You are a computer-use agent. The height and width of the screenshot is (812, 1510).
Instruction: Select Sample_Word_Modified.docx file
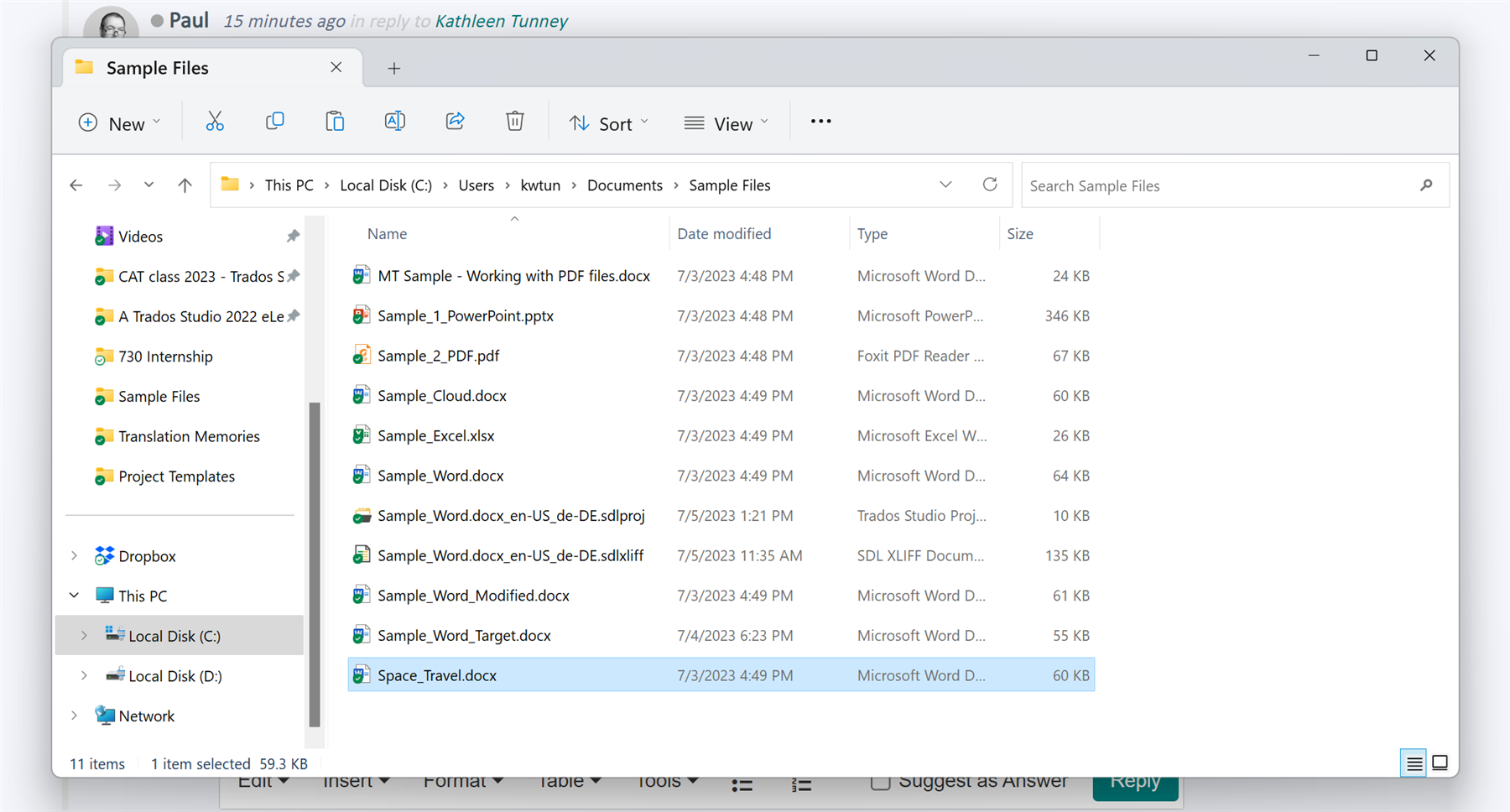(473, 596)
